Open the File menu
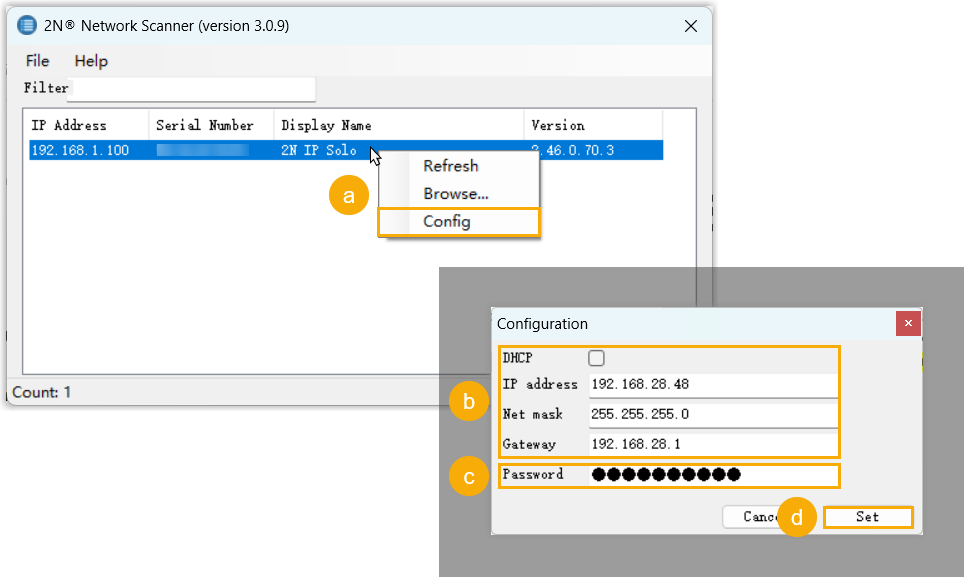This screenshot has height=577, width=964. [x=37, y=61]
